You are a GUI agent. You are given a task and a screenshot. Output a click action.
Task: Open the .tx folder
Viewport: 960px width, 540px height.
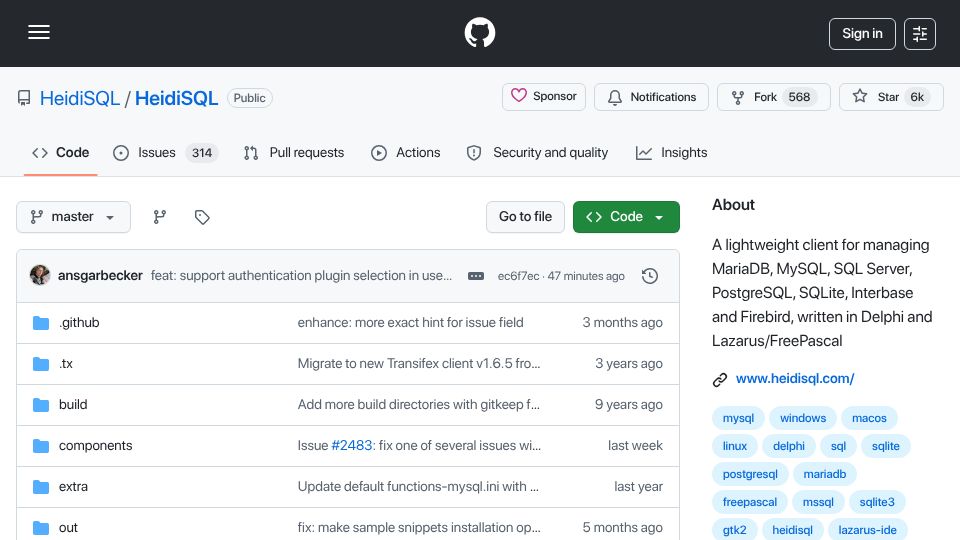(x=66, y=364)
